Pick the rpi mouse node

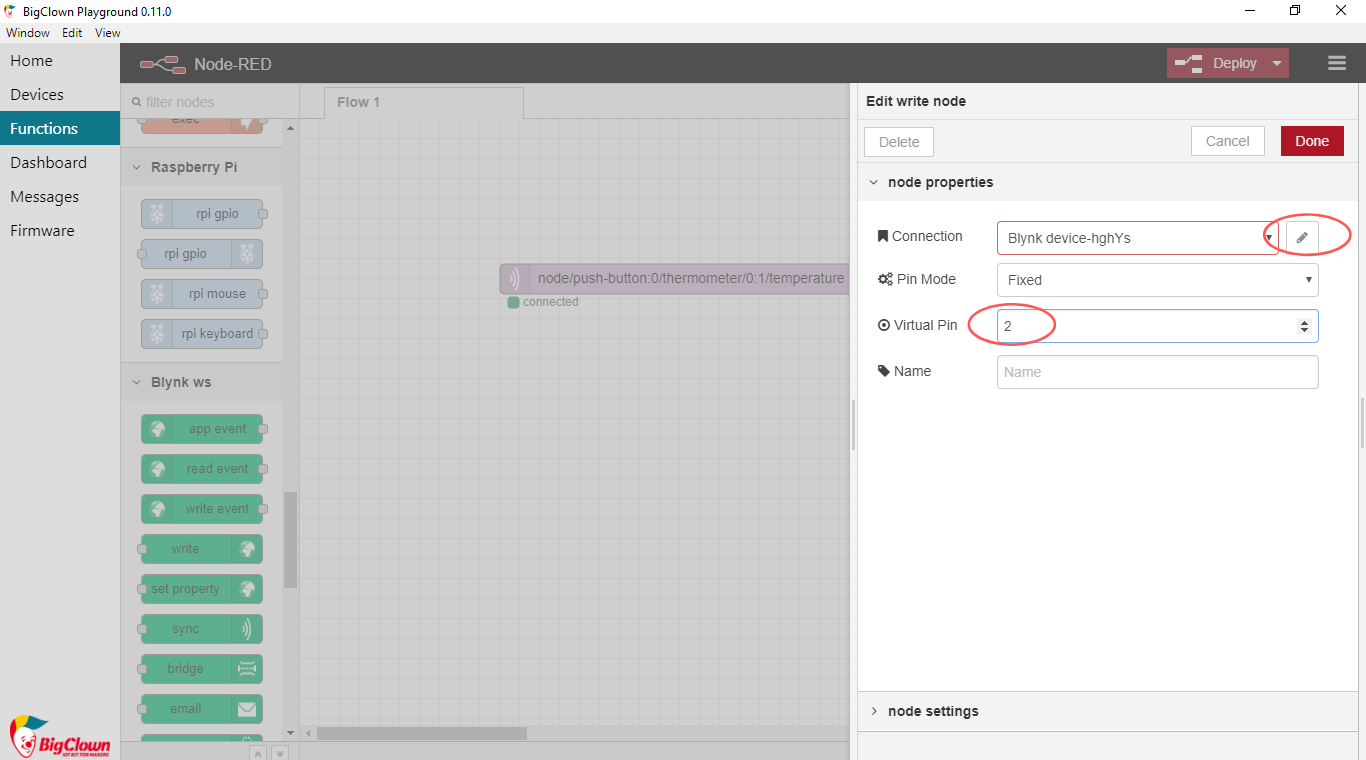202,294
